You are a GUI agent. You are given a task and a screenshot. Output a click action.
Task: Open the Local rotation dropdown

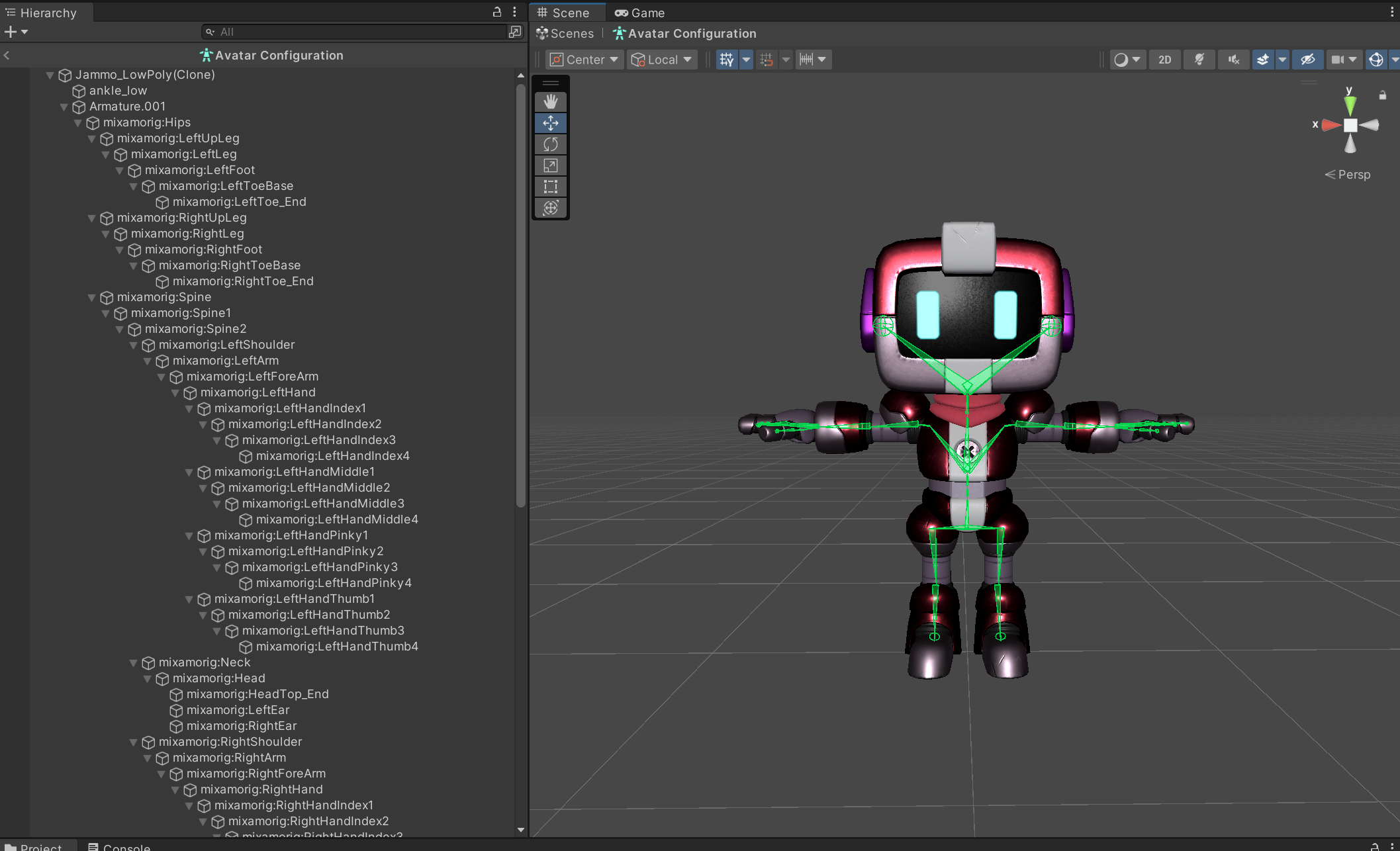662,60
